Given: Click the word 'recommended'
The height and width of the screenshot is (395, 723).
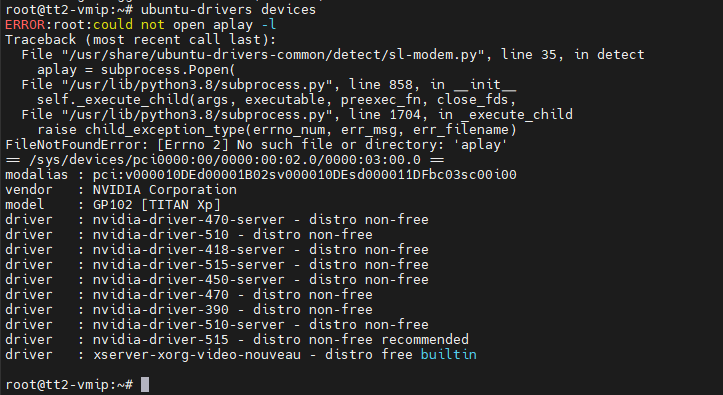Looking at the screenshot, I should tap(425, 339).
